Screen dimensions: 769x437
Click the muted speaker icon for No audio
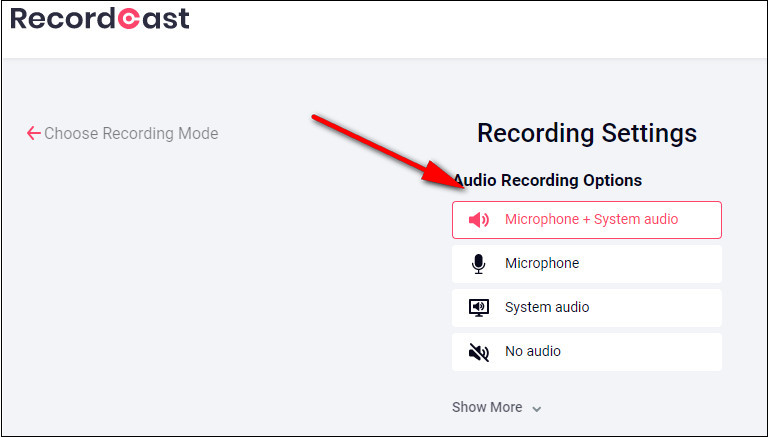(x=479, y=352)
